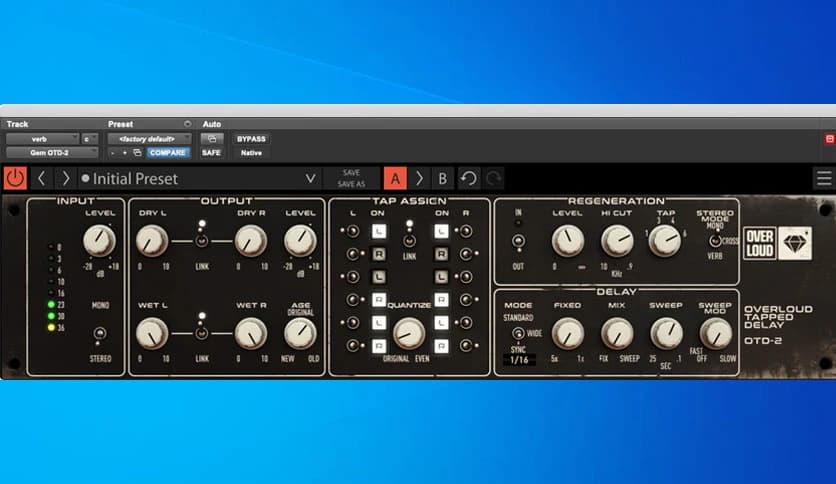This screenshot has width=836, height=484.
Task: Expand the Initial Preset dropdown
Action: pyautogui.click(x=310, y=178)
